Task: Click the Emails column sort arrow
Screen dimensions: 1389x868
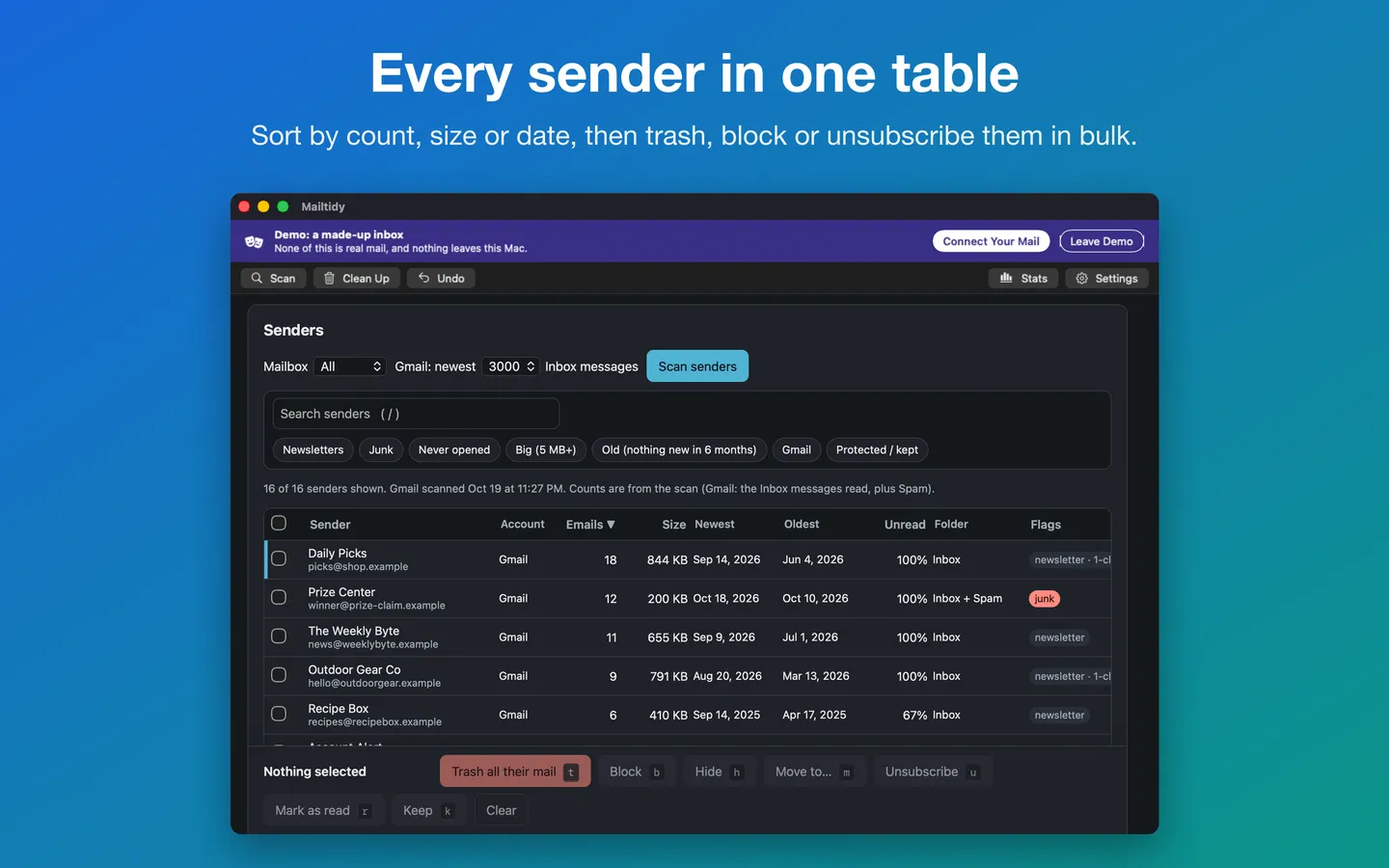Action: (611, 525)
